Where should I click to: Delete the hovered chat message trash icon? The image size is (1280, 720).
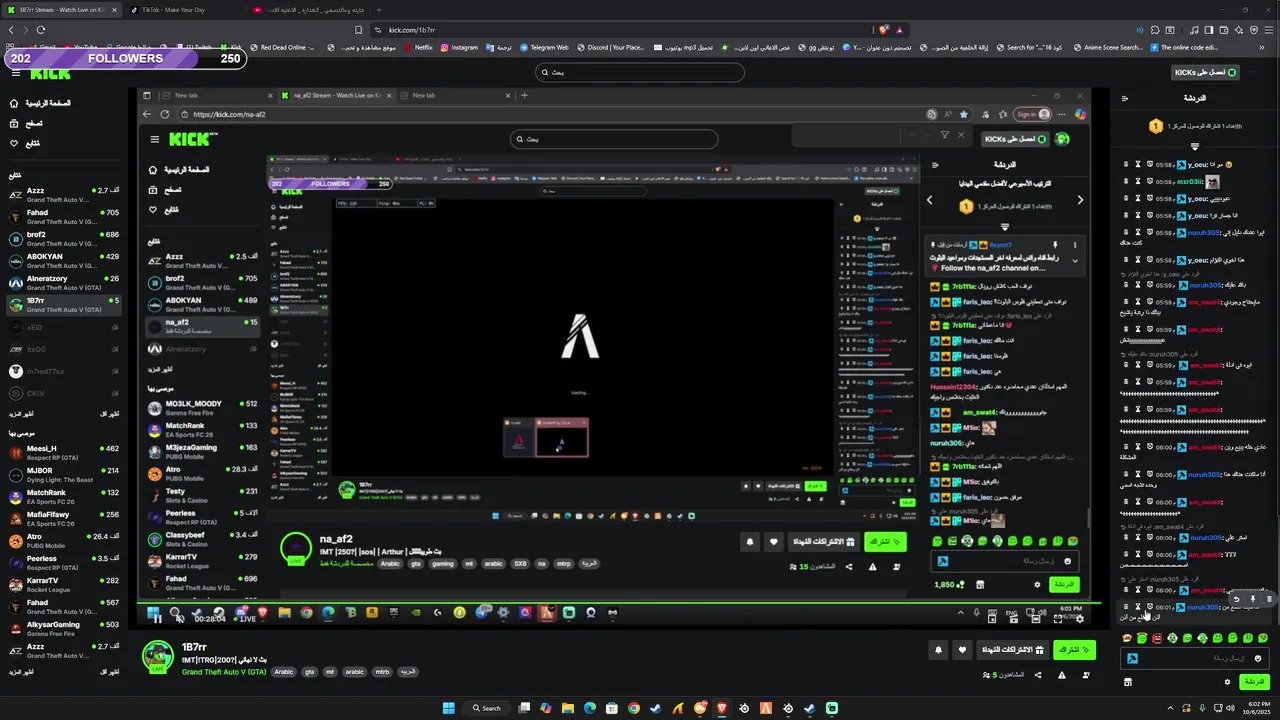tap(1269, 598)
